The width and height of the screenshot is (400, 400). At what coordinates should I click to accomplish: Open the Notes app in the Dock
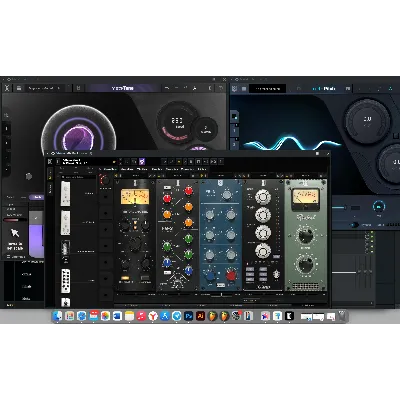[x=129, y=316]
